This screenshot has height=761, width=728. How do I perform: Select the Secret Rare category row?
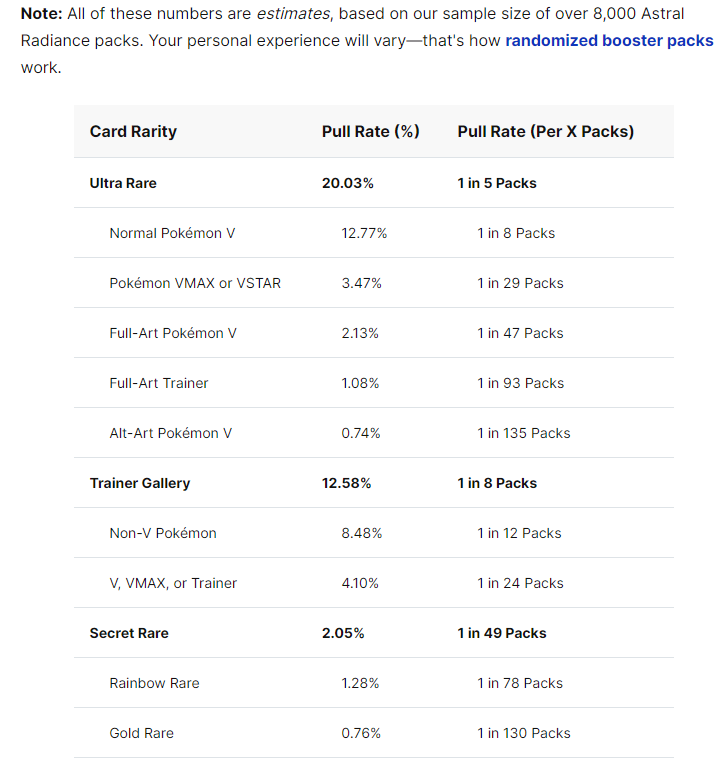(374, 633)
